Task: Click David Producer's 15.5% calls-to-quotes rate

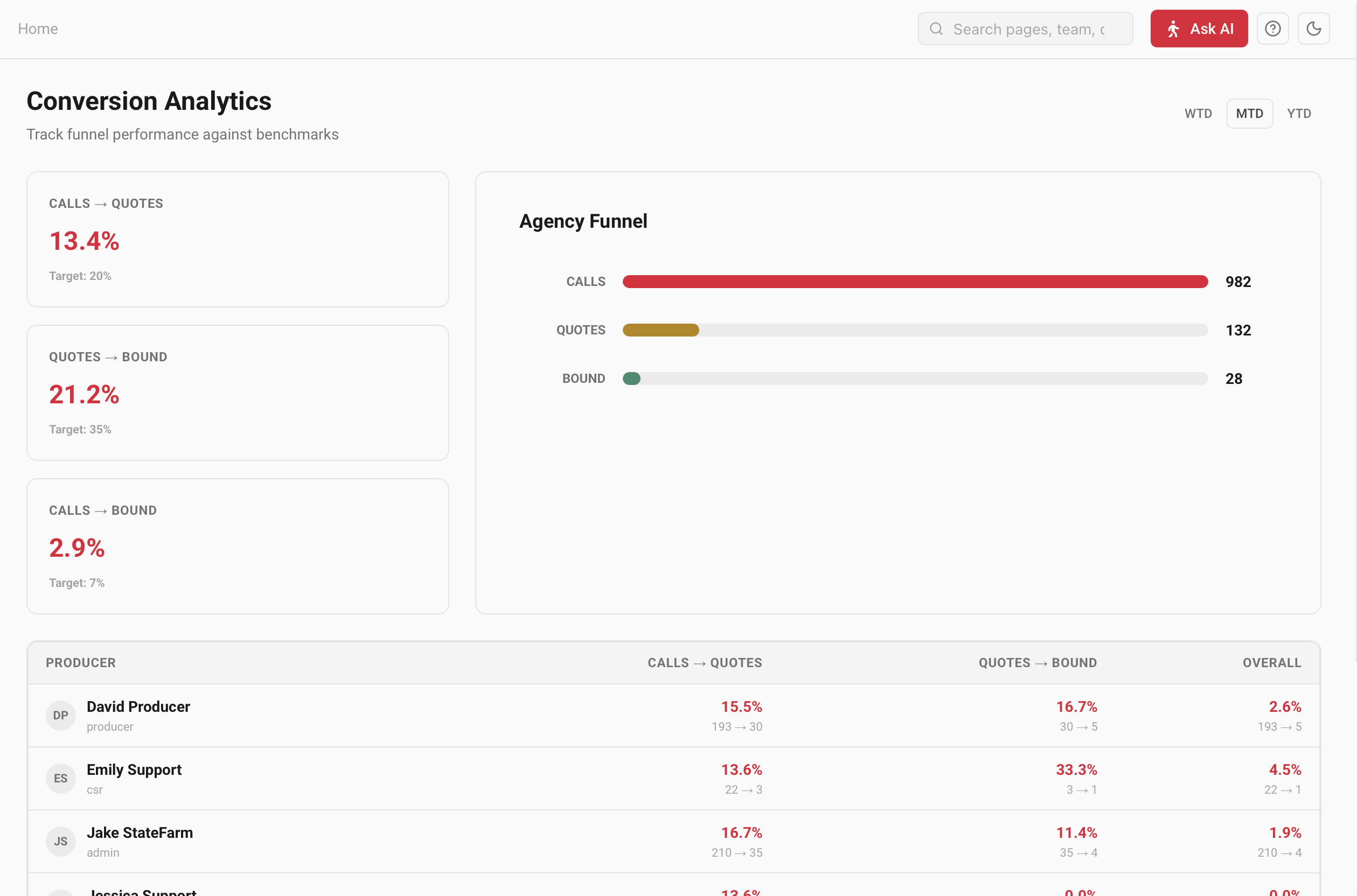Action: (x=741, y=707)
